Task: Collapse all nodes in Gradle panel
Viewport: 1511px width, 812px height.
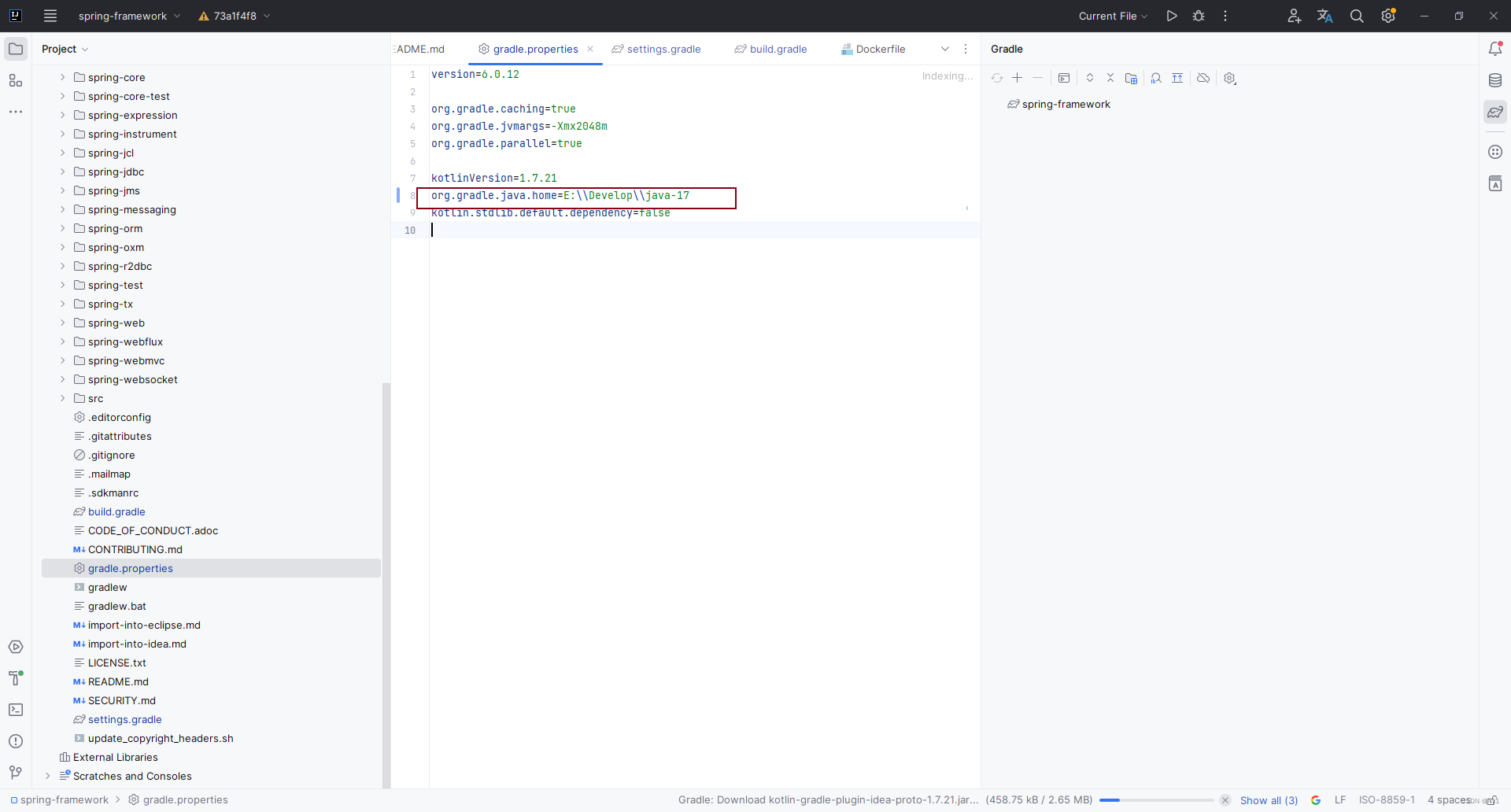Action: pyautogui.click(x=1110, y=78)
